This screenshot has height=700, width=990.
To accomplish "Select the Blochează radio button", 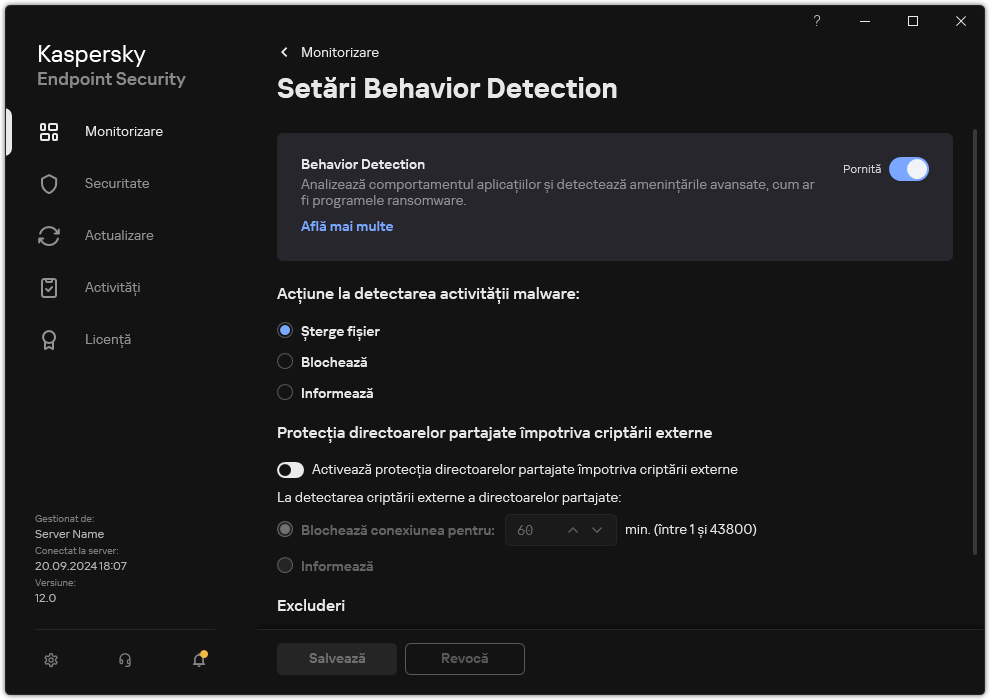I will pyautogui.click(x=285, y=361).
